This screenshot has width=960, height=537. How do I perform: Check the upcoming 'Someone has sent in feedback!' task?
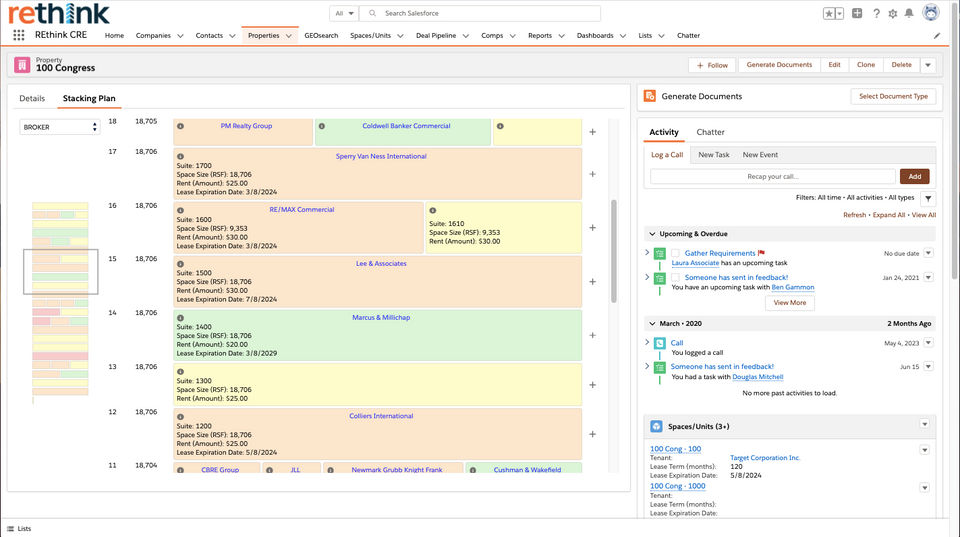click(676, 277)
